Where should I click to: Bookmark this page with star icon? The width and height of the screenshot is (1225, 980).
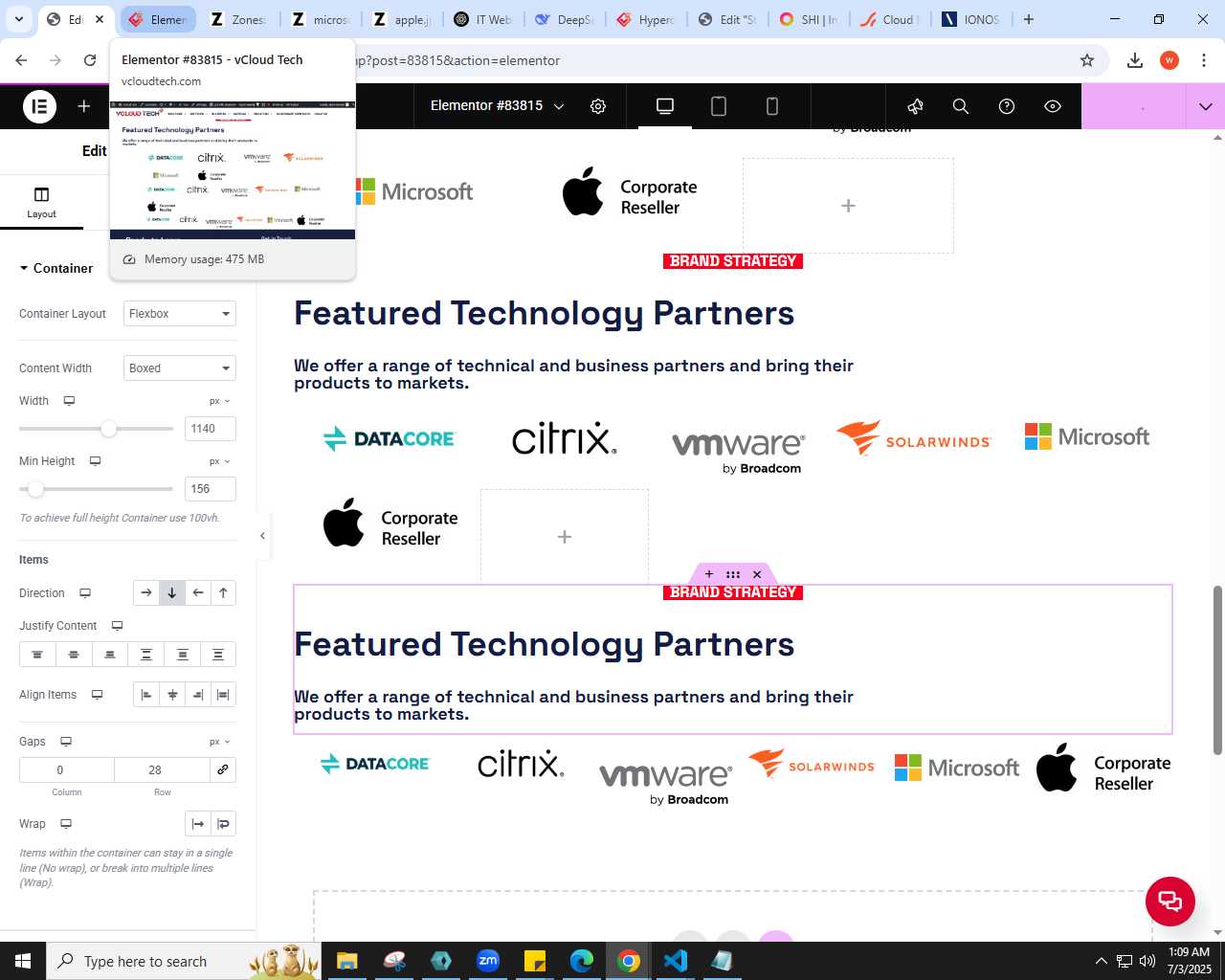pos(1087,60)
